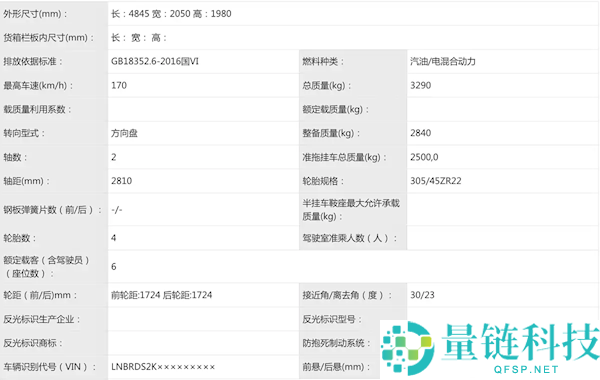Click the 轴距(mm) label
This screenshot has width=600, height=380.
tap(26, 181)
